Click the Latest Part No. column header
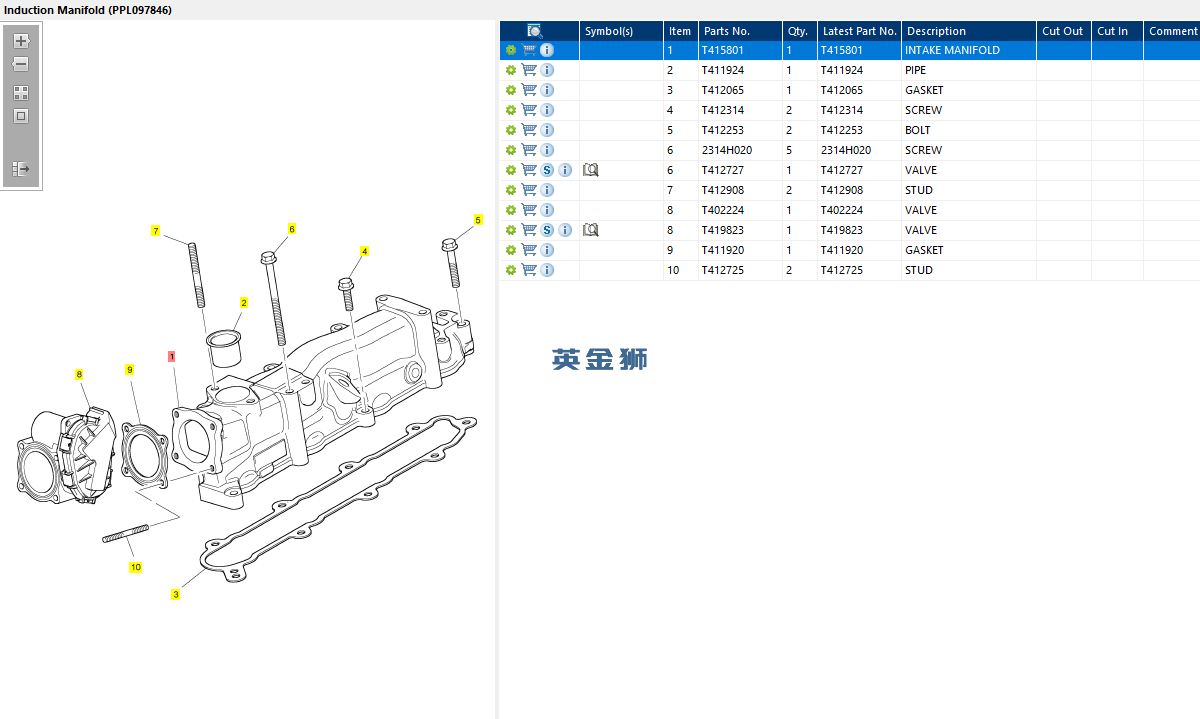The height and width of the screenshot is (719, 1200). pyautogui.click(x=859, y=31)
